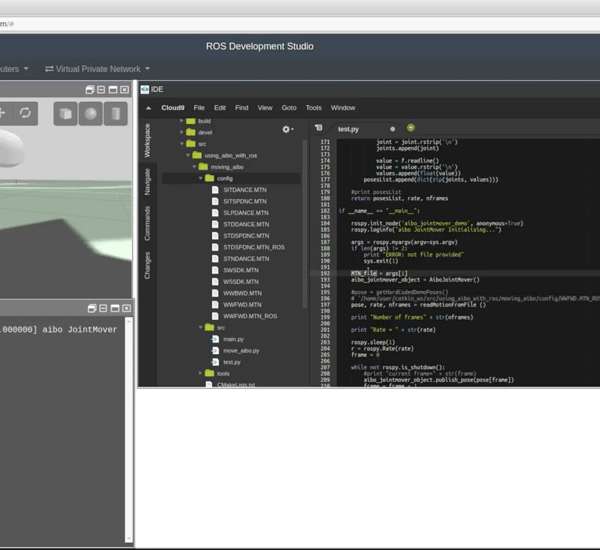Collapse the top-level src folder
This screenshot has height=550, width=600.
(182, 144)
